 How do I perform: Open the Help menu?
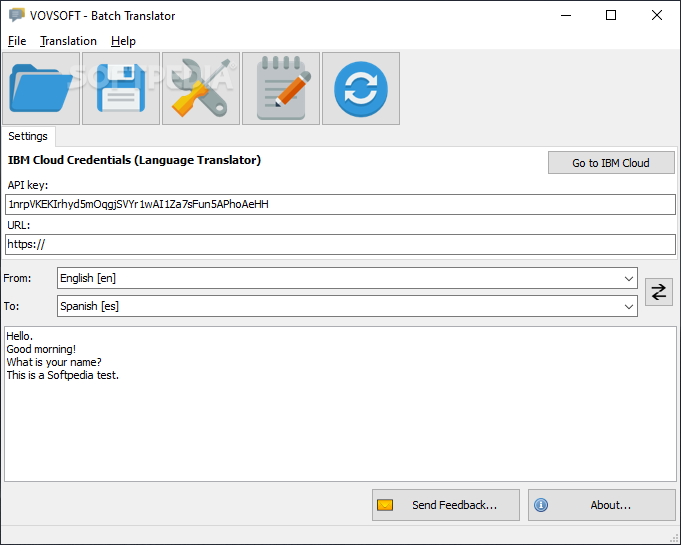pyautogui.click(x=123, y=41)
